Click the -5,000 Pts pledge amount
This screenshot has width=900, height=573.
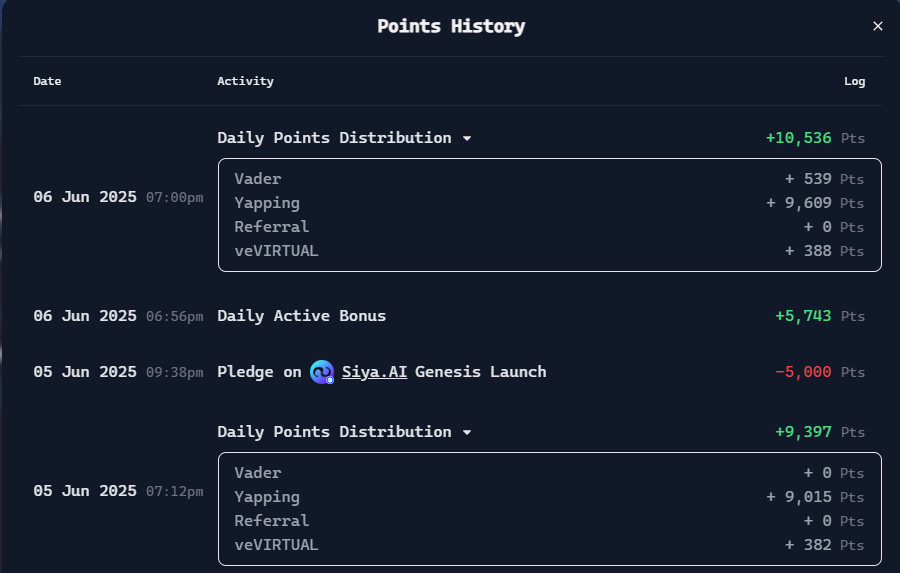pos(820,372)
